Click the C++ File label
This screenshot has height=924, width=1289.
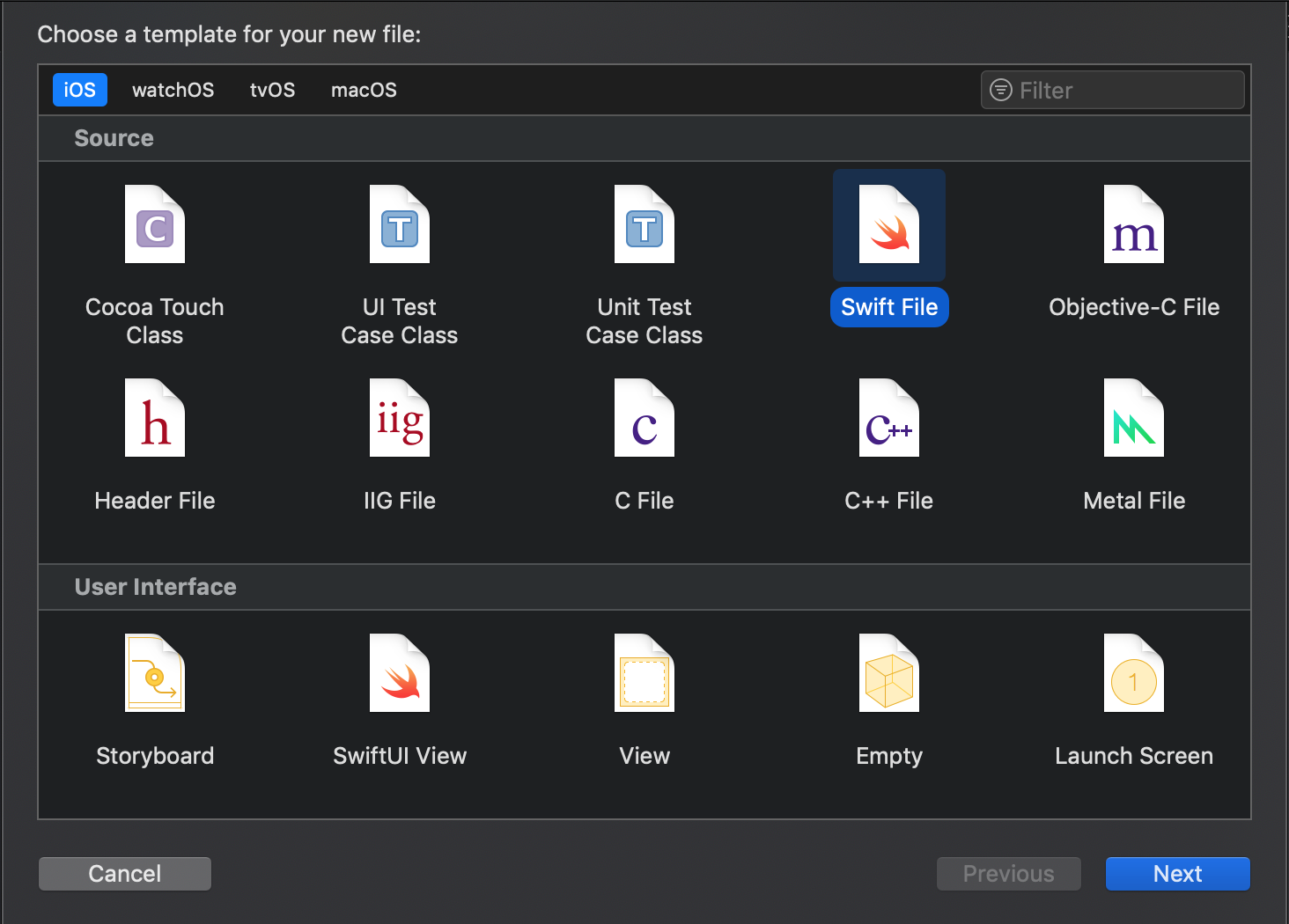889,501
